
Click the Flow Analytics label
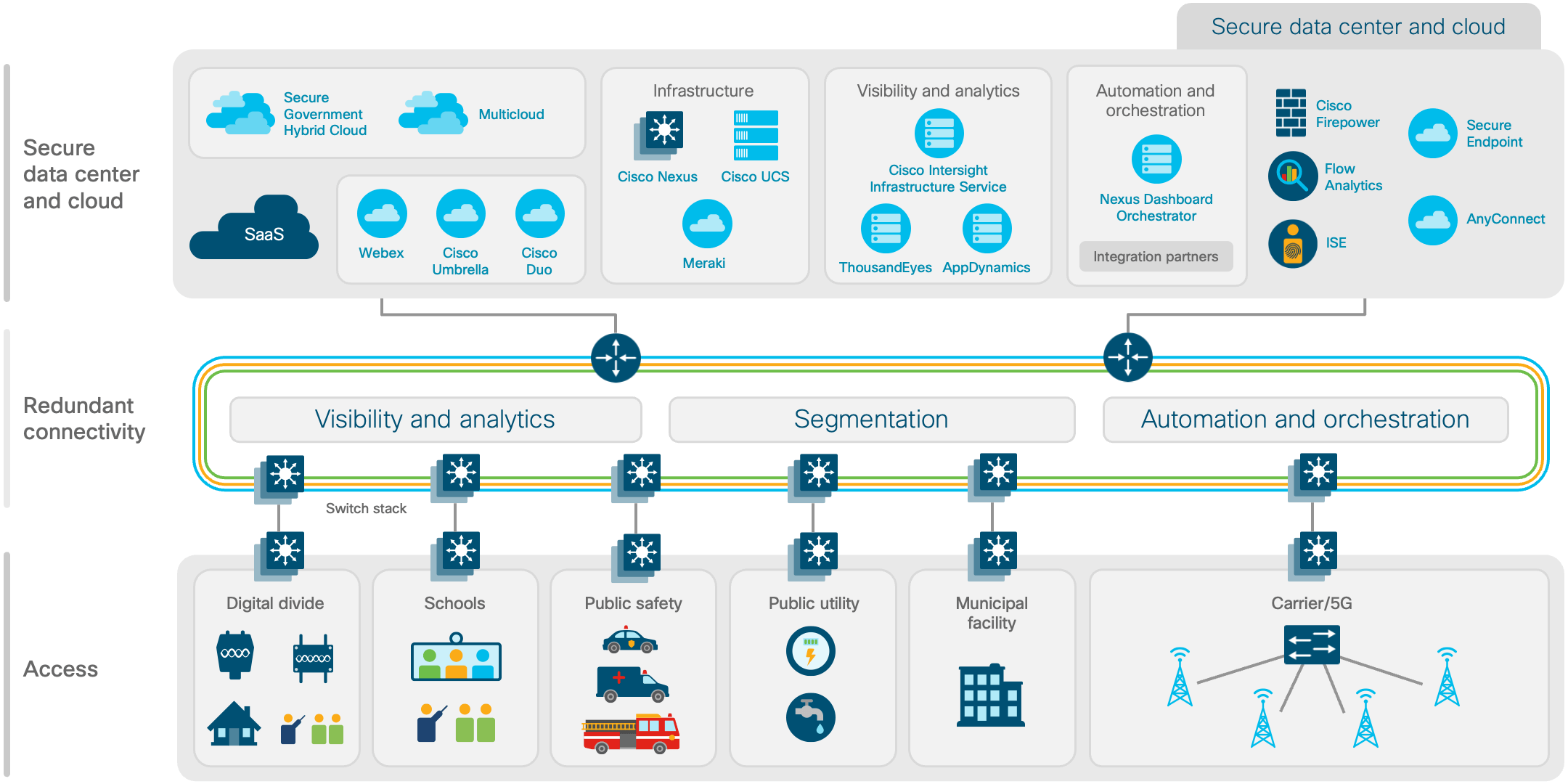[x=1354, y=177]
